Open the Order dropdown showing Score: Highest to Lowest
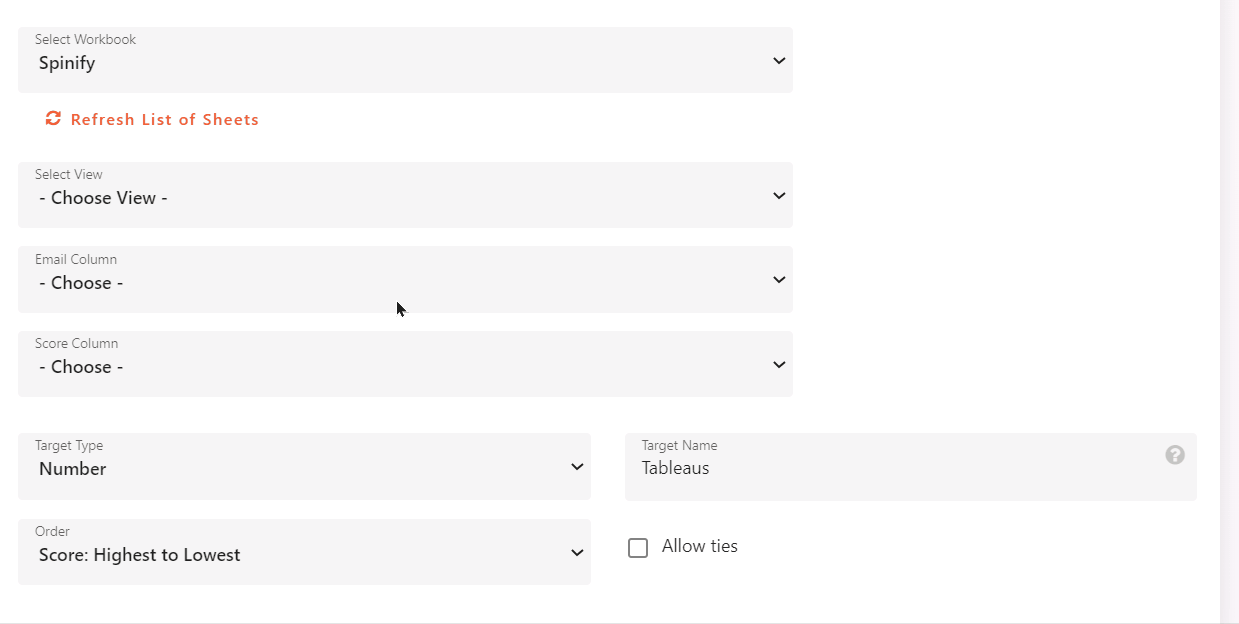 click(300, 552)
